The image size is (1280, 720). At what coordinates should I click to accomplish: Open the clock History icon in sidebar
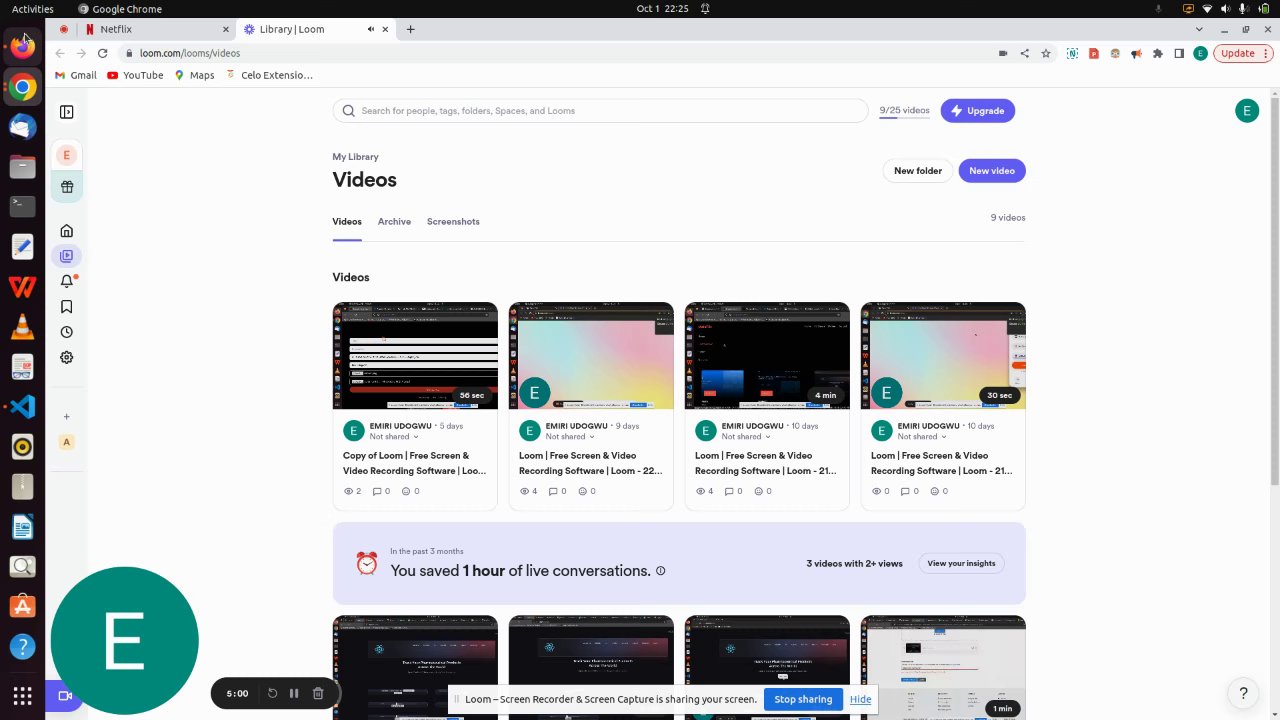(67, 332)
